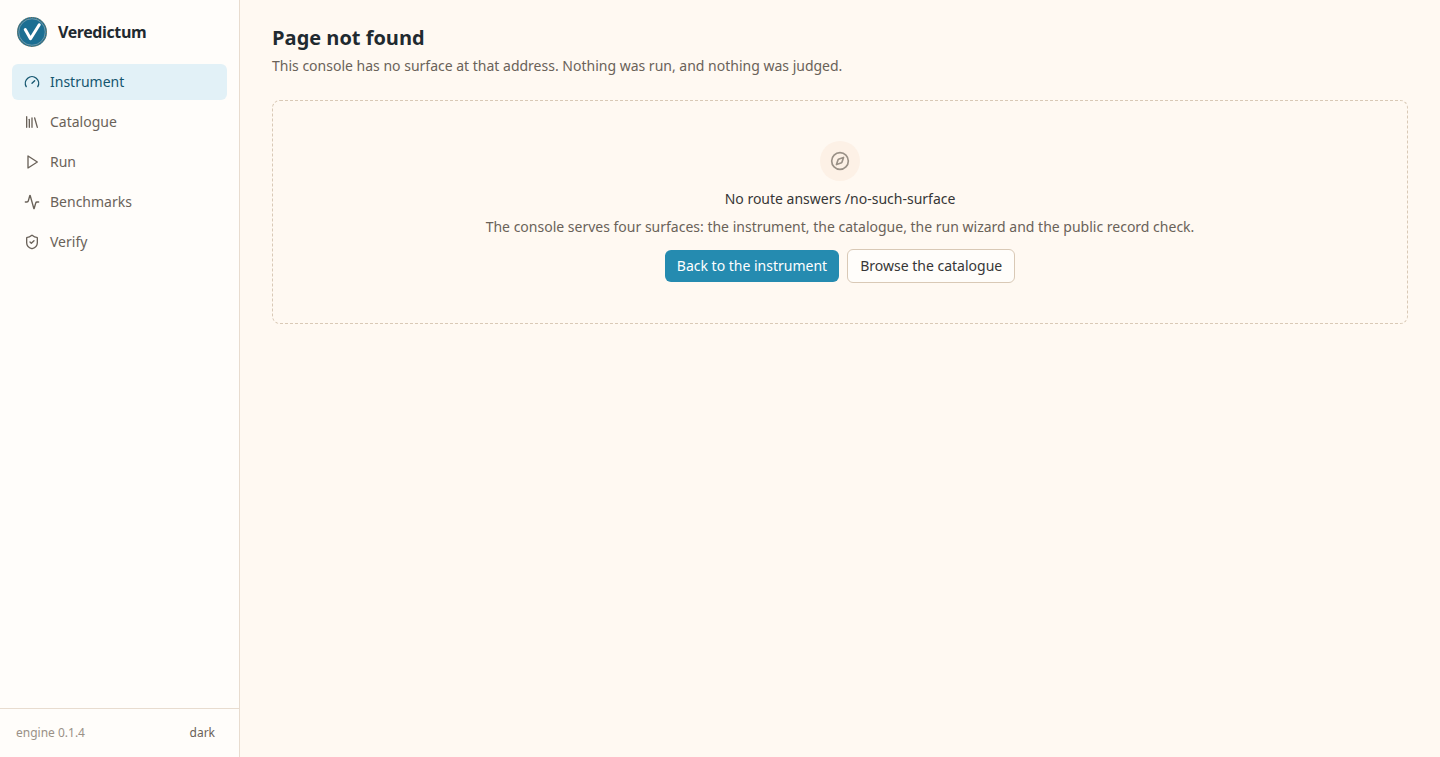Viewport: 1440px width, 757px height.
Task: Click the engine 0.1.4 version text
Action: pos(50,733)
